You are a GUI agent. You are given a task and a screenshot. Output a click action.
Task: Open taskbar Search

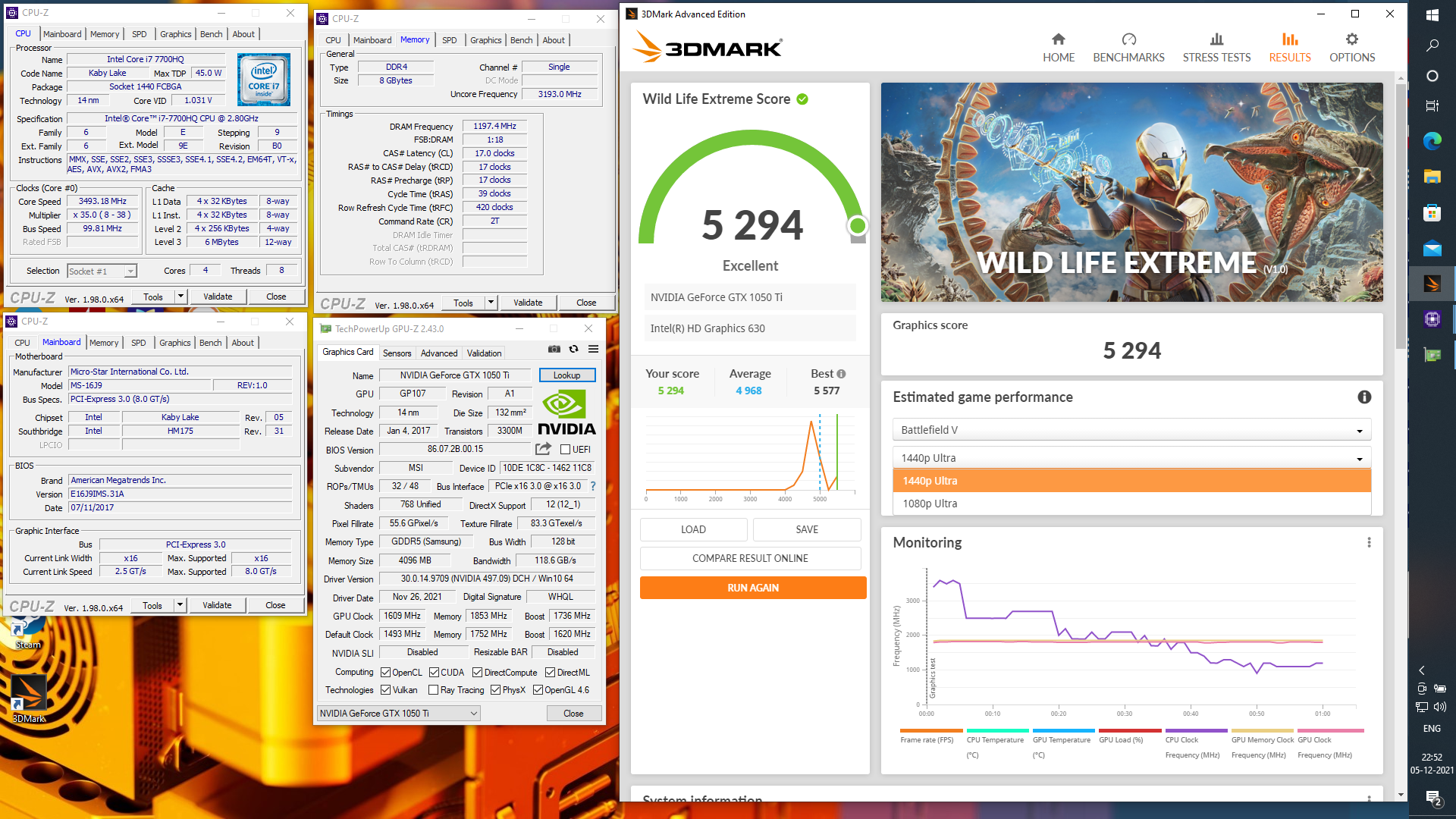click(1432, 45)
